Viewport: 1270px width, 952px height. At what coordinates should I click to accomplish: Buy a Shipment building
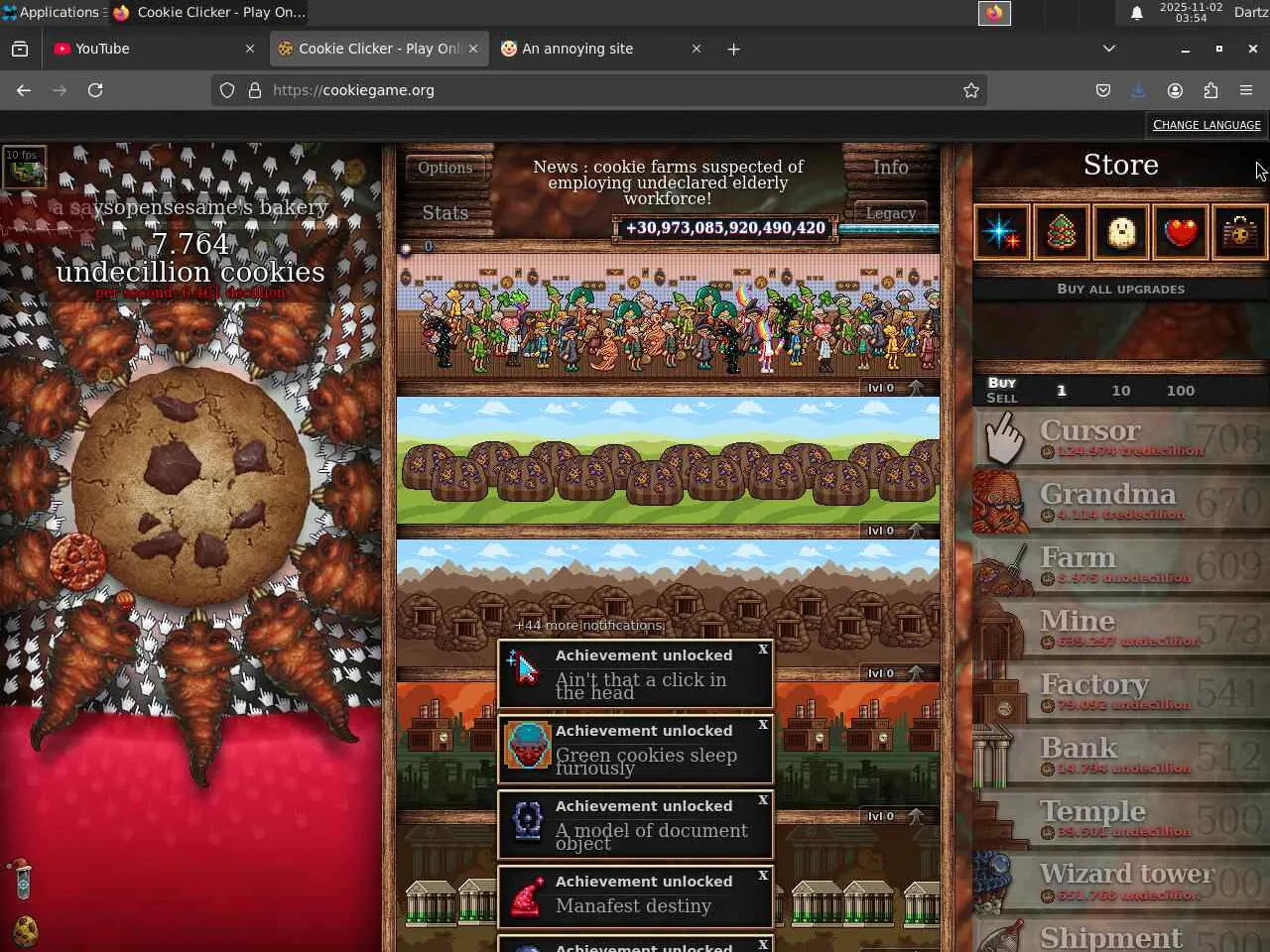pos(1121,934)
